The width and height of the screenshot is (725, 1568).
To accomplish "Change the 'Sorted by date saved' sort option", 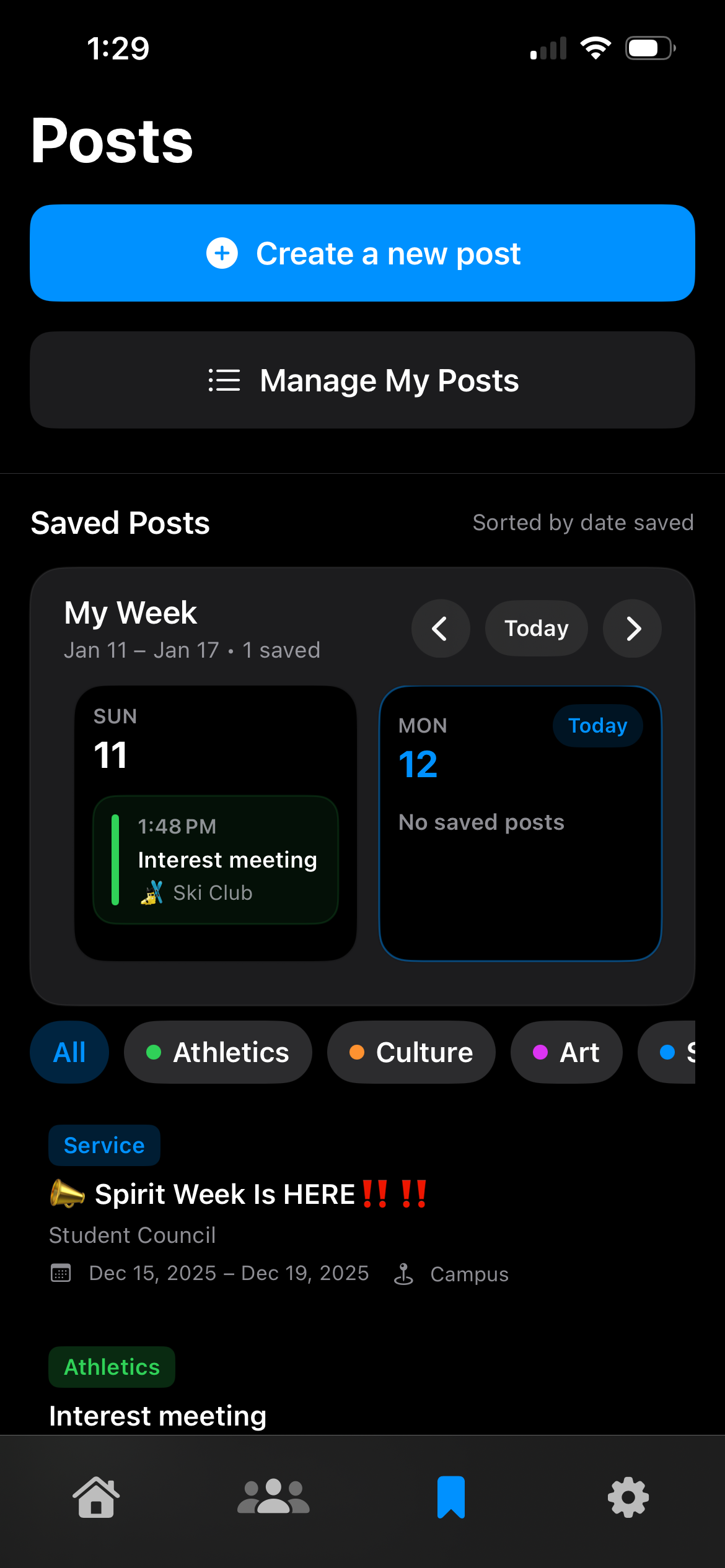I will (582, 523).
